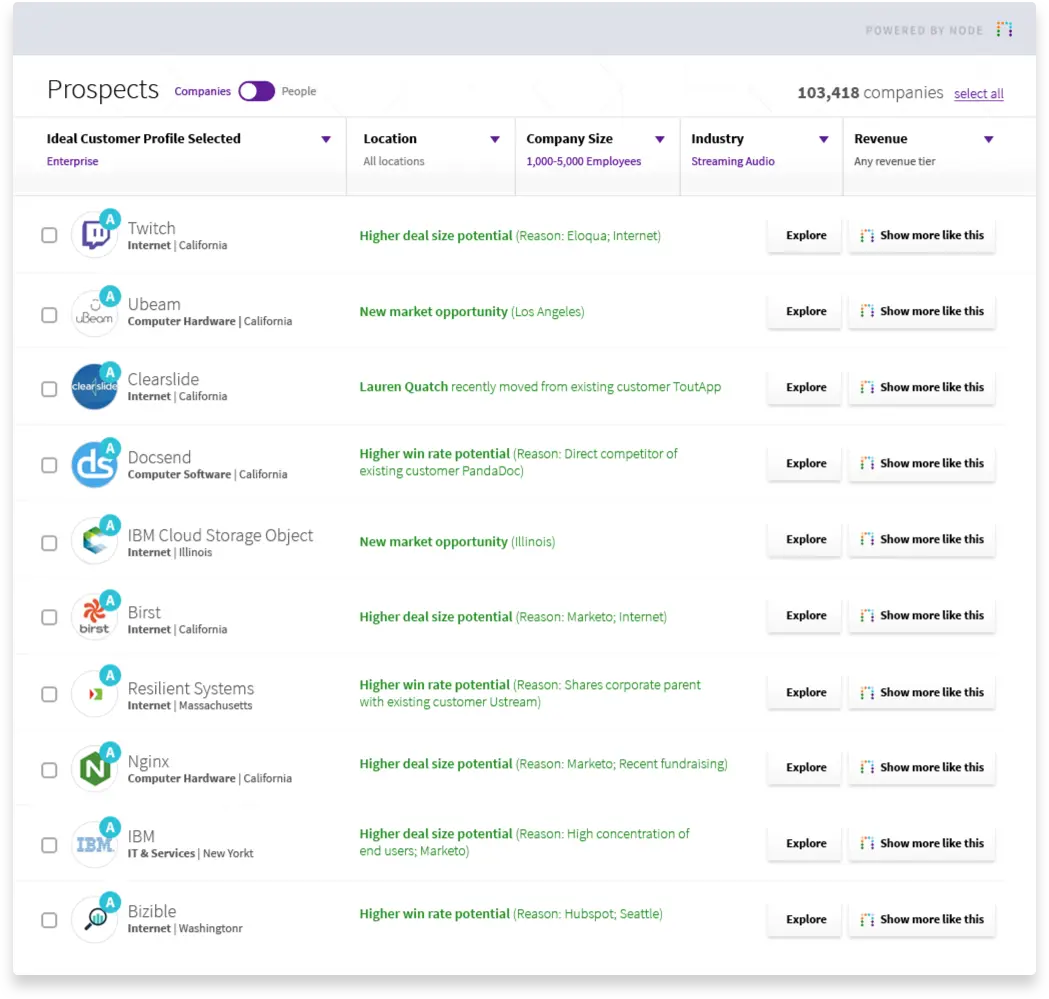
Task: Select the Resilient Systems checkbox
Action: pyautogui.click(x=50, y=694)
